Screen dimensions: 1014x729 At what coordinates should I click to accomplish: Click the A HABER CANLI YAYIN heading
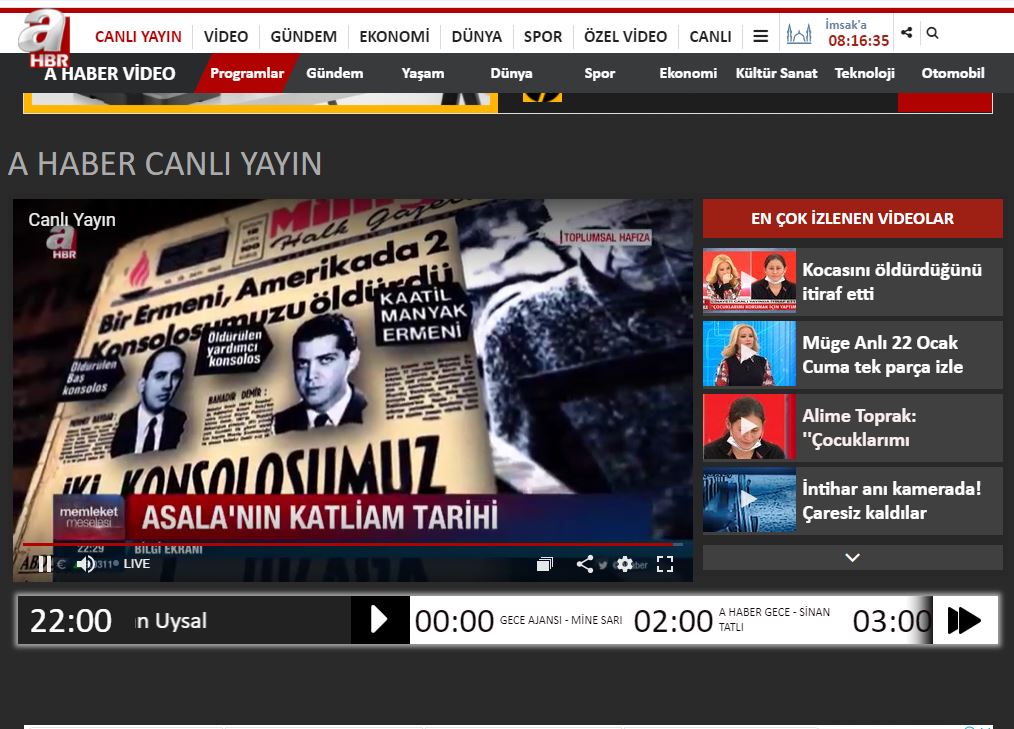[x=165, y=164]
